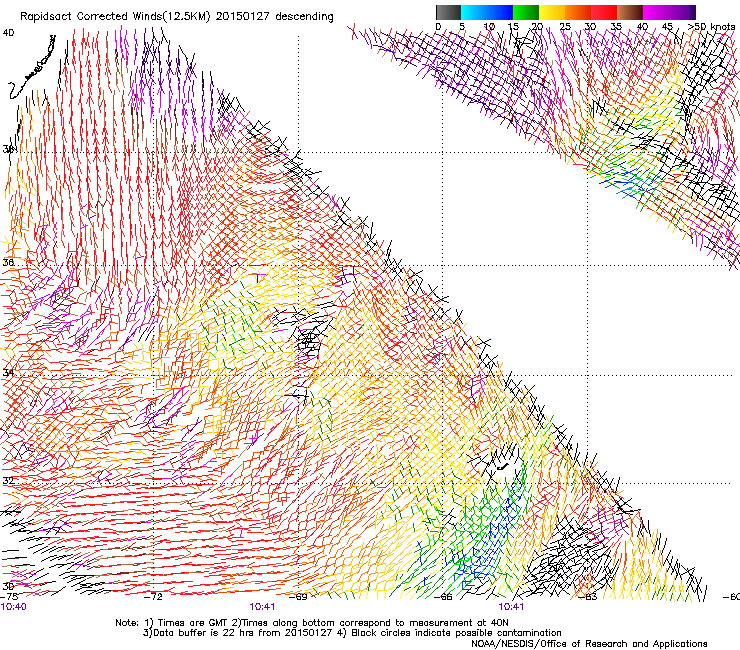The image size is (740, 650).
Task: Click the 'NOAA/NESDIS/Office of Research and Applications' credit
Action: [x=589, y=644]
